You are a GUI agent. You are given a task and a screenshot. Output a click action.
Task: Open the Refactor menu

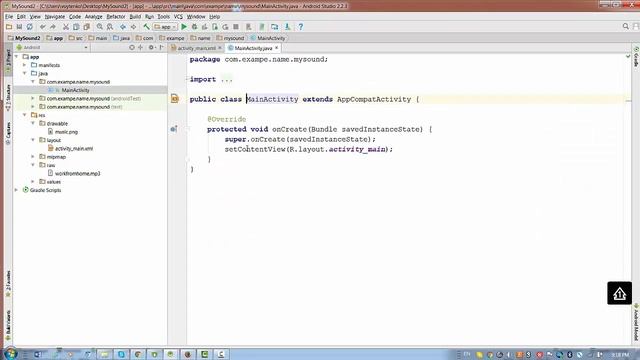click(x=116, y=17)
